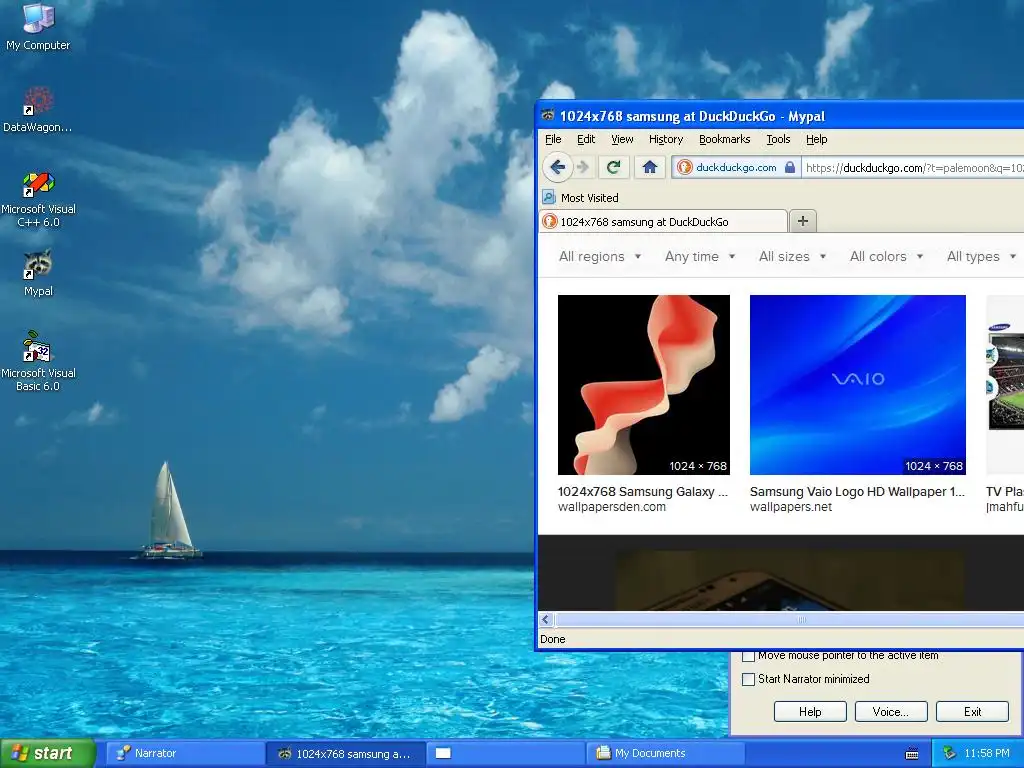The image size is (1024, 768).
Task: Open the stadium TV image thumbnail
Action: pyautogui.click(x=1006, y=385)
